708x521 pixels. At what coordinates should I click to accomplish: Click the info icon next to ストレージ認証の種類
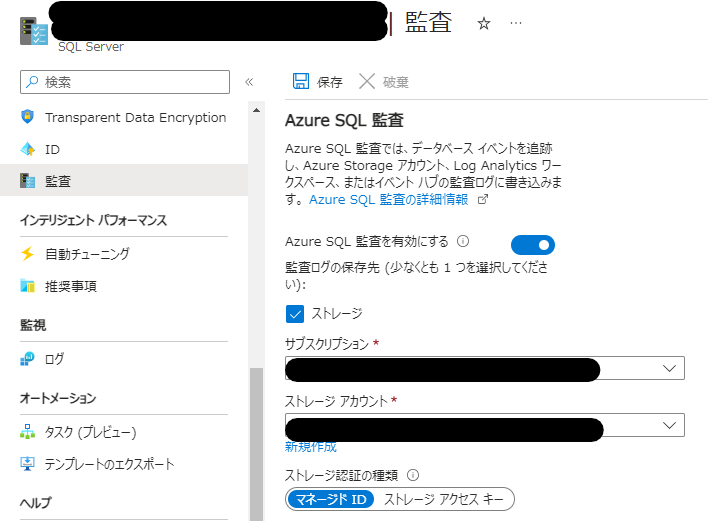[x=413, y=475]
